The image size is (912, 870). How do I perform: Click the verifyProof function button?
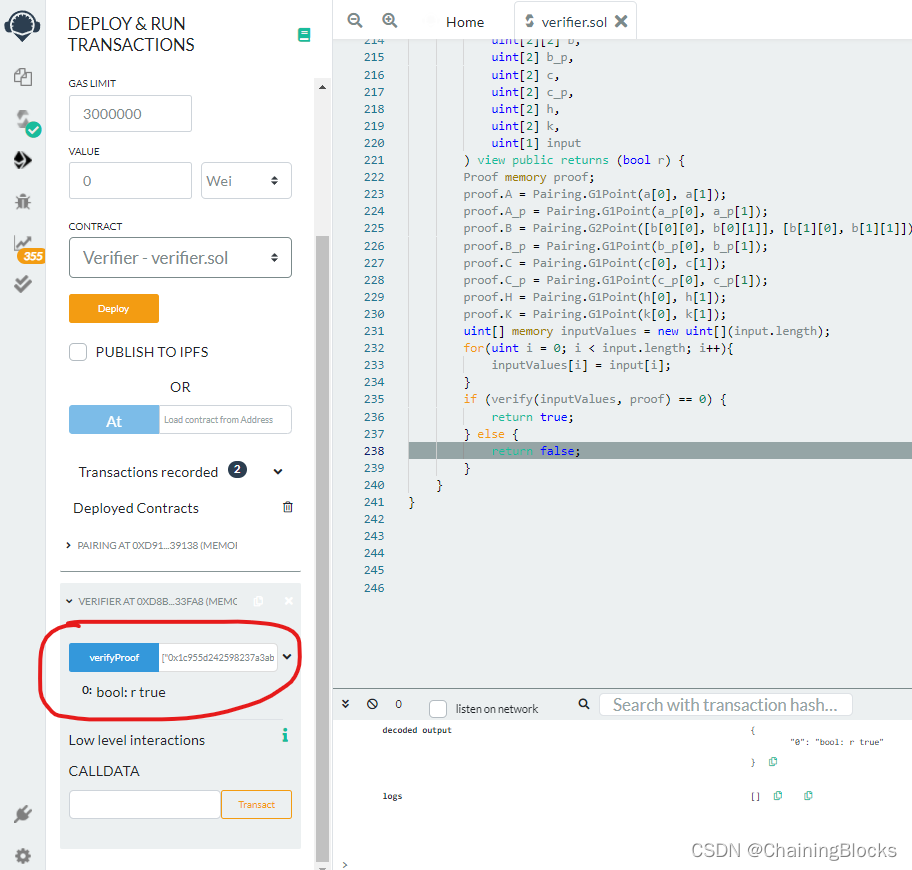(114, 657)
